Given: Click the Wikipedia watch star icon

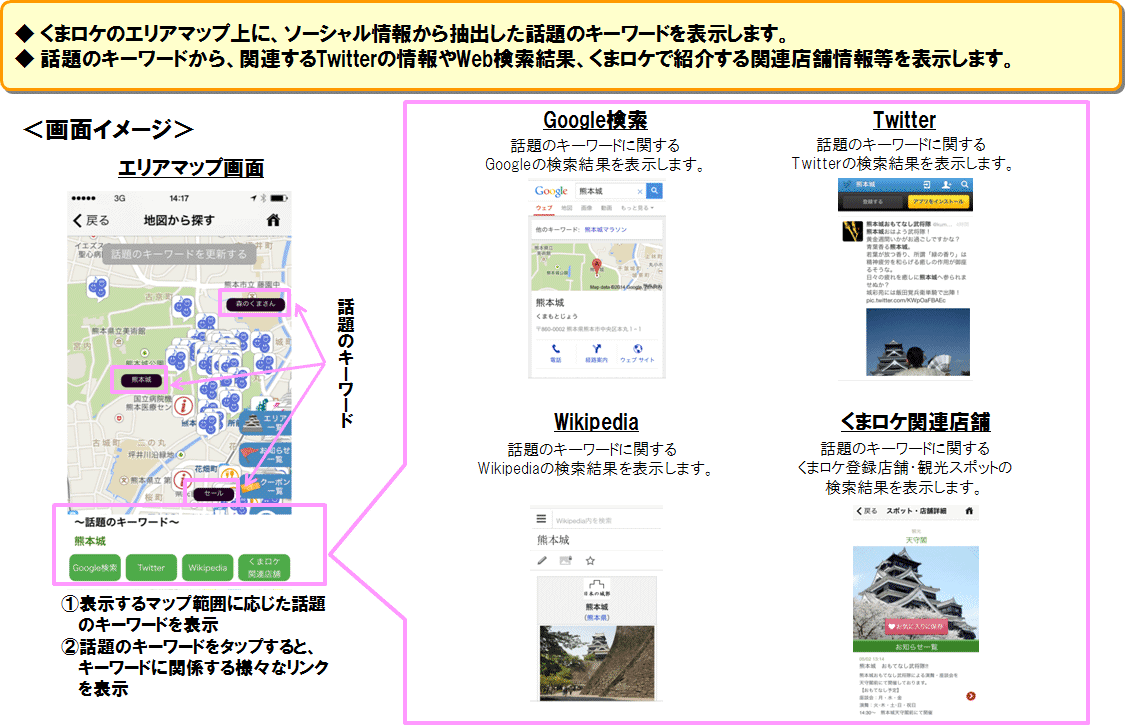Looking at the screenshot, I should pyautogui.click(x=590, y=561).
